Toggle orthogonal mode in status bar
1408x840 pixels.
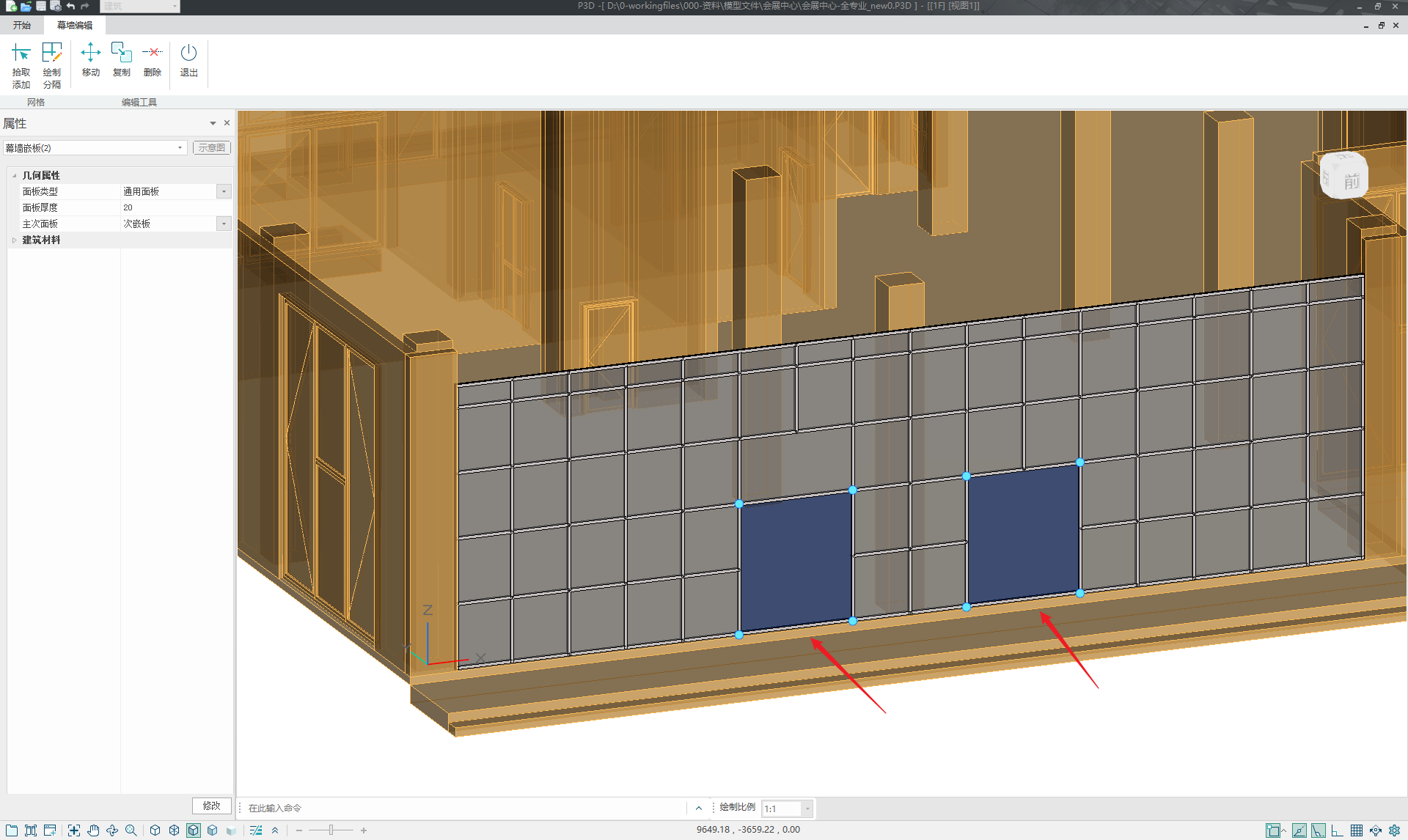click(x=1337, y=830)
